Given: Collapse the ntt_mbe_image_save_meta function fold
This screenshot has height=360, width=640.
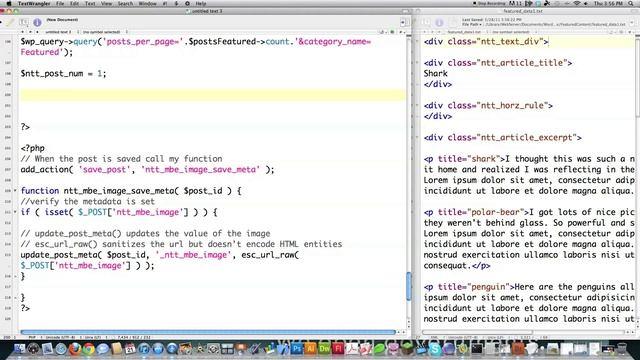Looking at the screenshot, I should [16, 191].
